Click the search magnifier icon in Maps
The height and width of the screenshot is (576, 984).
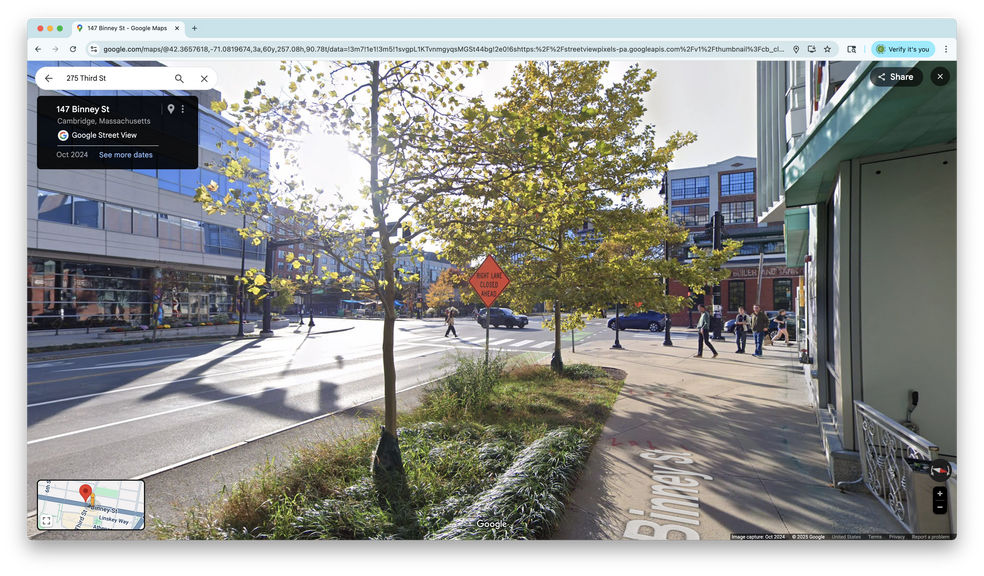click(179, 78)
